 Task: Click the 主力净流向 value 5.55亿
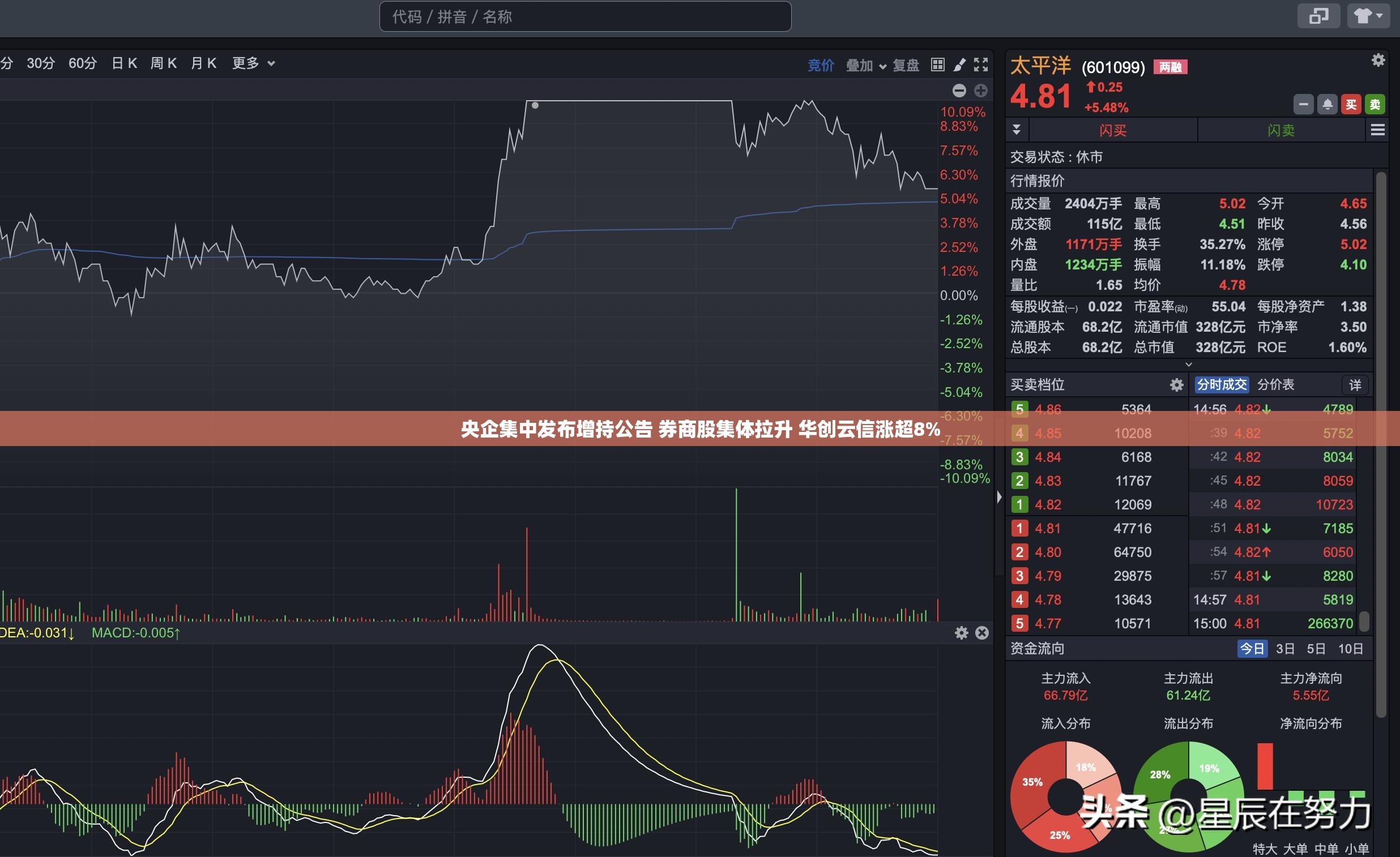tap(1311, 696)
